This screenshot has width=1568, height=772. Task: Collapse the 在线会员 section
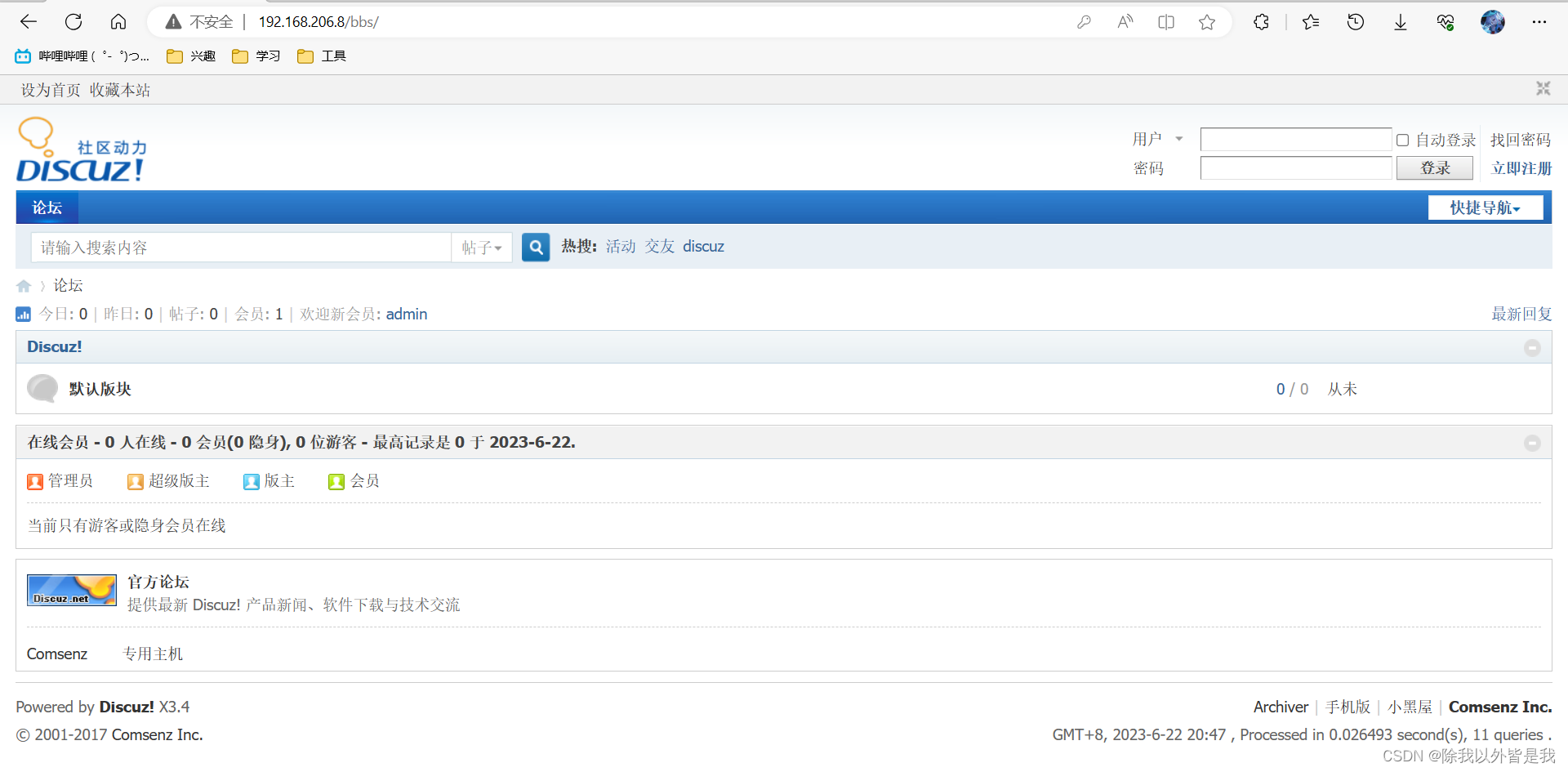[1532, 443]
